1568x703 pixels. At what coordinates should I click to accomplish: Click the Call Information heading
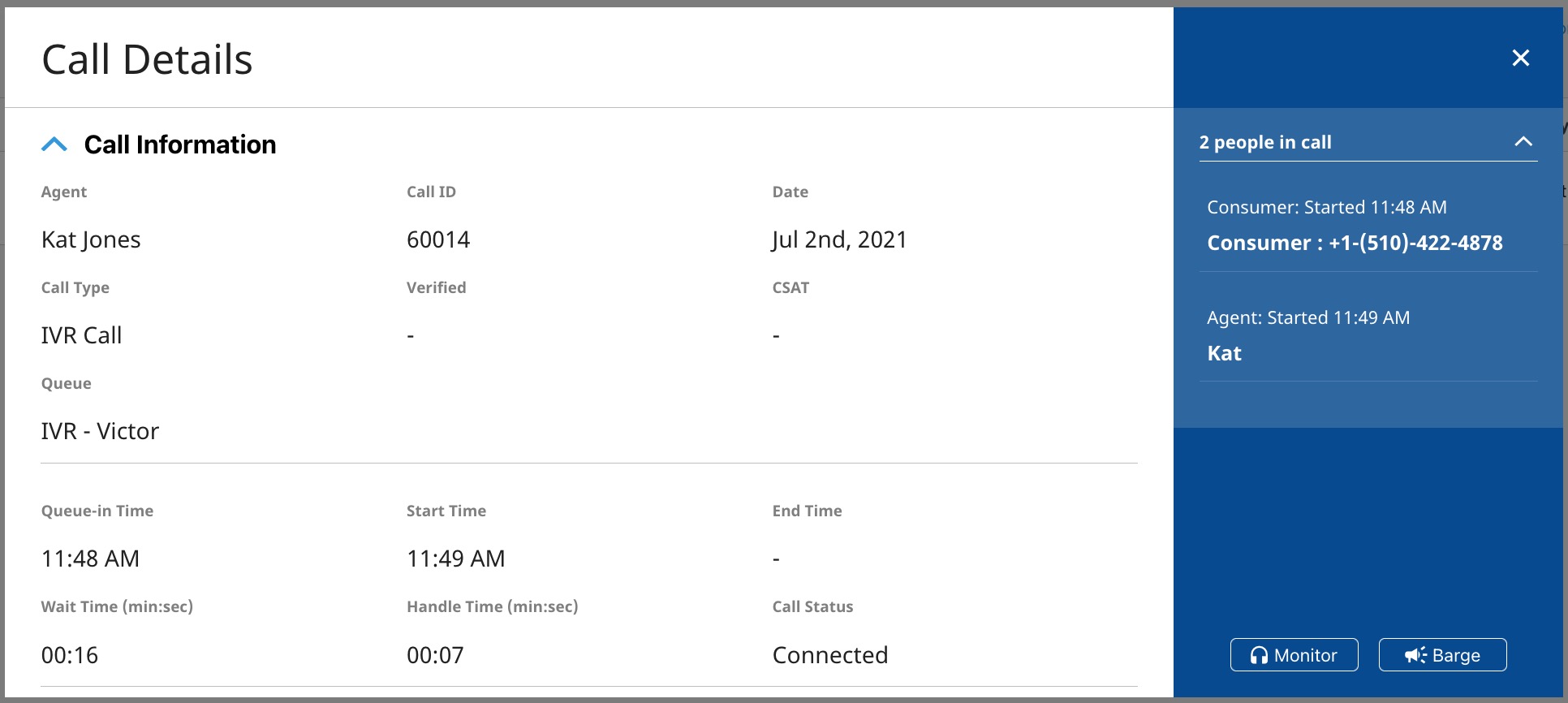pos(180,144)
